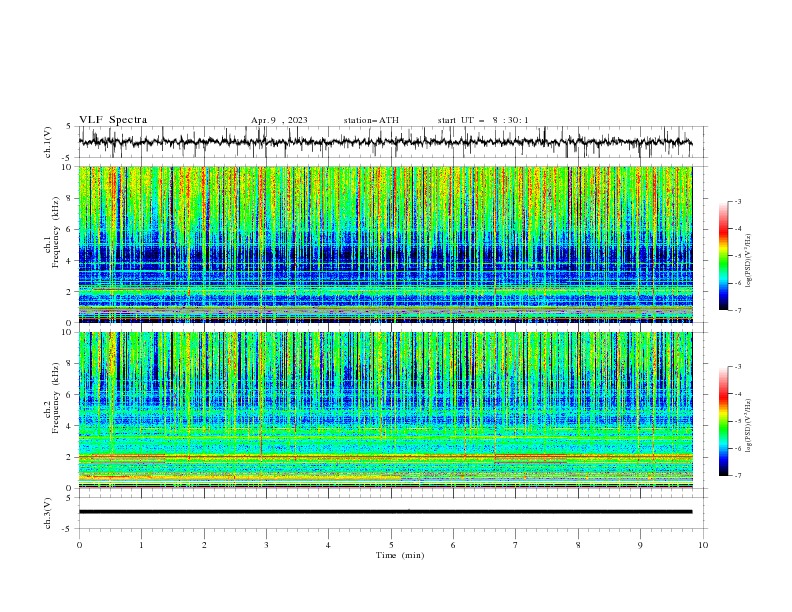The width and height of the screenshot is (792, 612).
Task: Click the ch.2 colorbar "log(PSD)(V²/Hz)" label
Action: 748,426
